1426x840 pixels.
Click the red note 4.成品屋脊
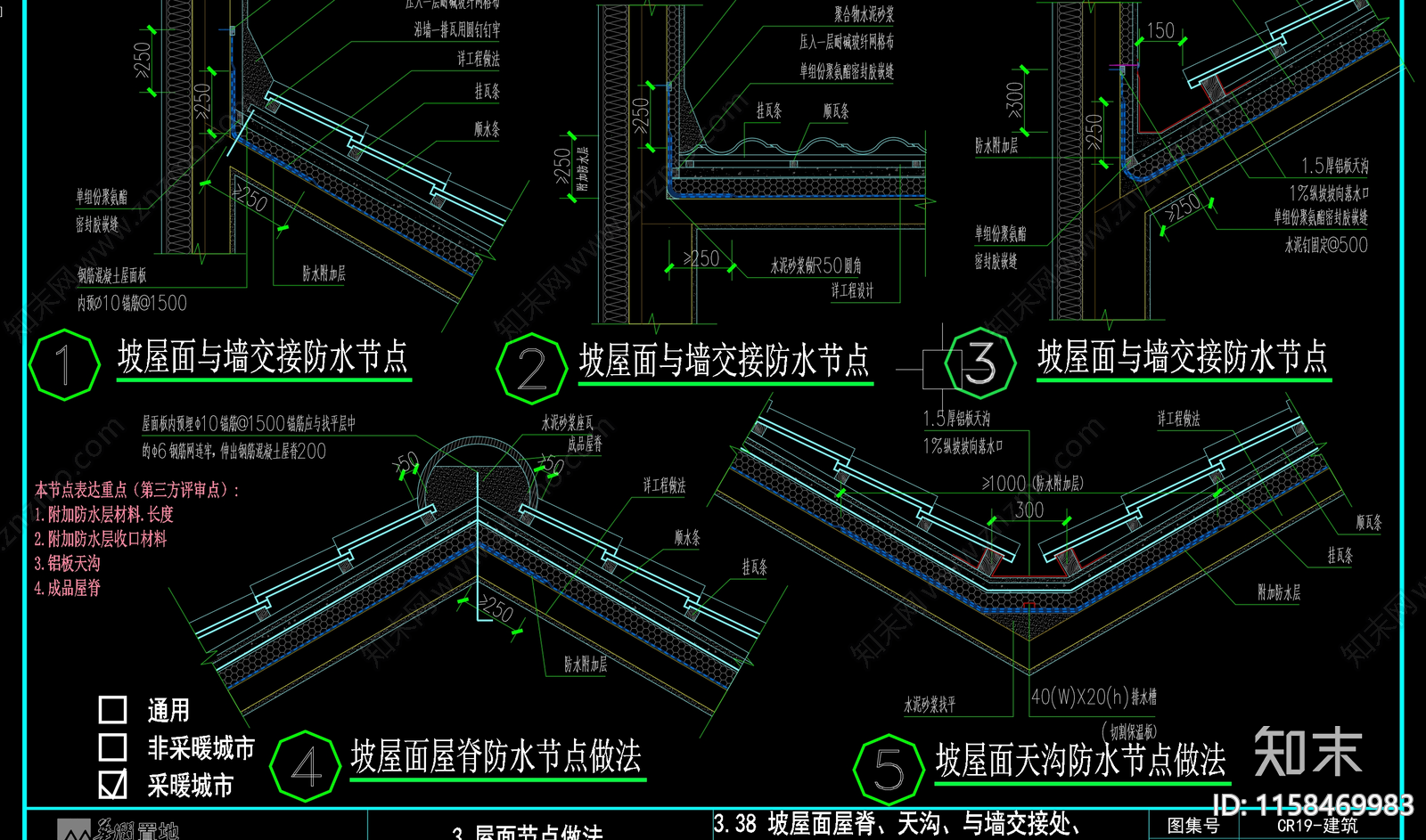(x=68, y=588)
